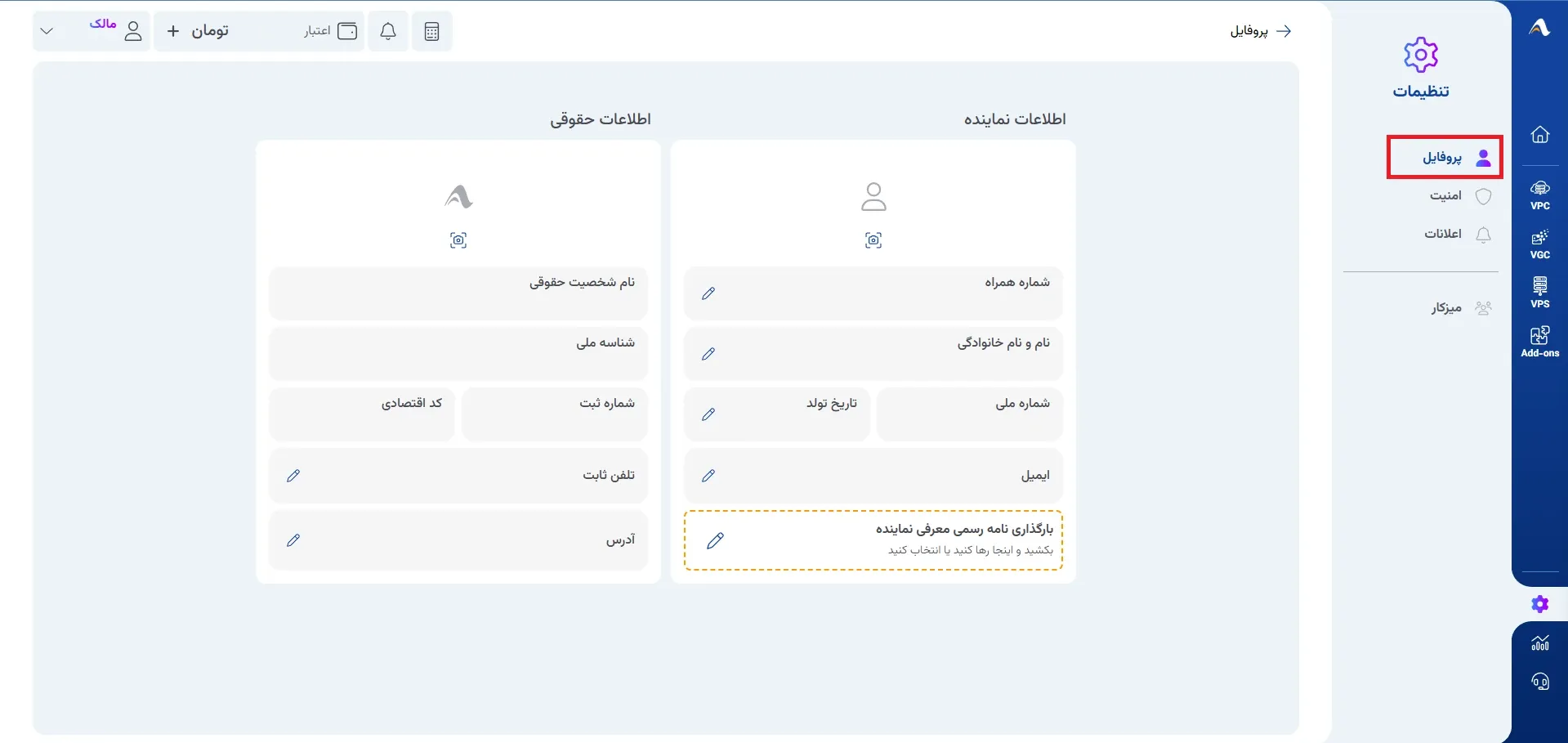The width and height of the screenshot is (1568, 743).
Task: Click the purple settings gear in the sidebar
Action: point(1539,604)
